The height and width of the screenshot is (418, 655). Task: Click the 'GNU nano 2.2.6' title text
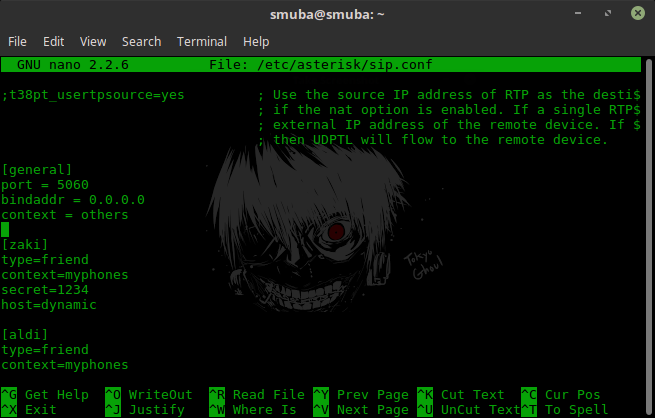73,65
